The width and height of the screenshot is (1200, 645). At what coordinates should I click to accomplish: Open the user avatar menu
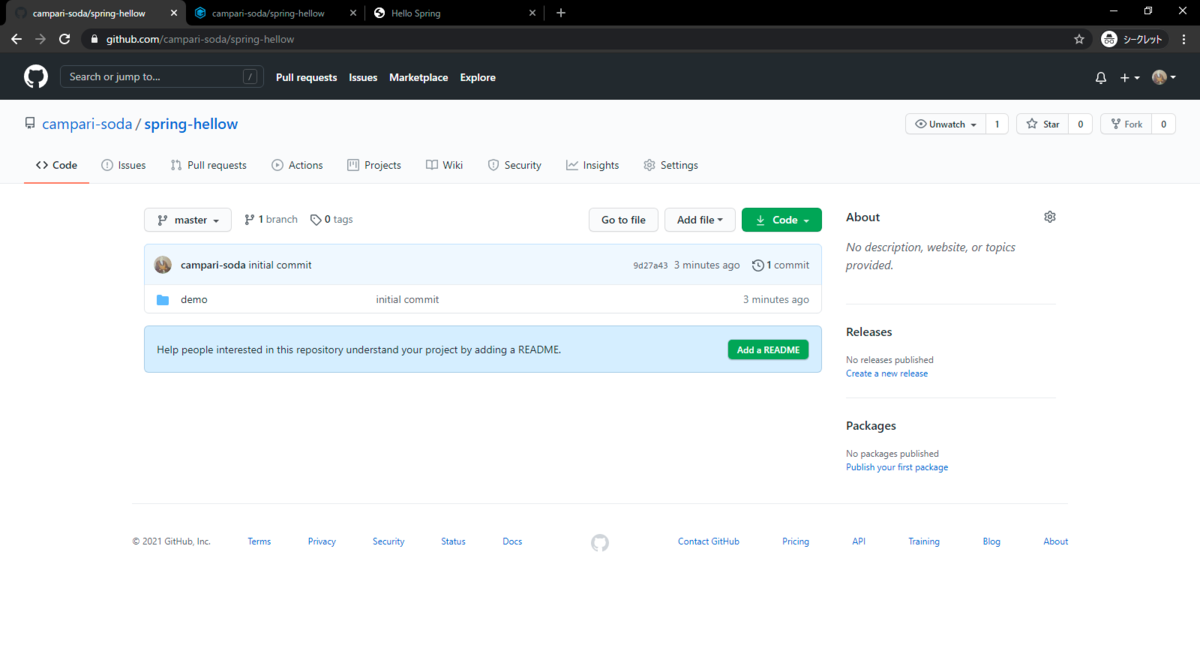(x=1163, y=78)
